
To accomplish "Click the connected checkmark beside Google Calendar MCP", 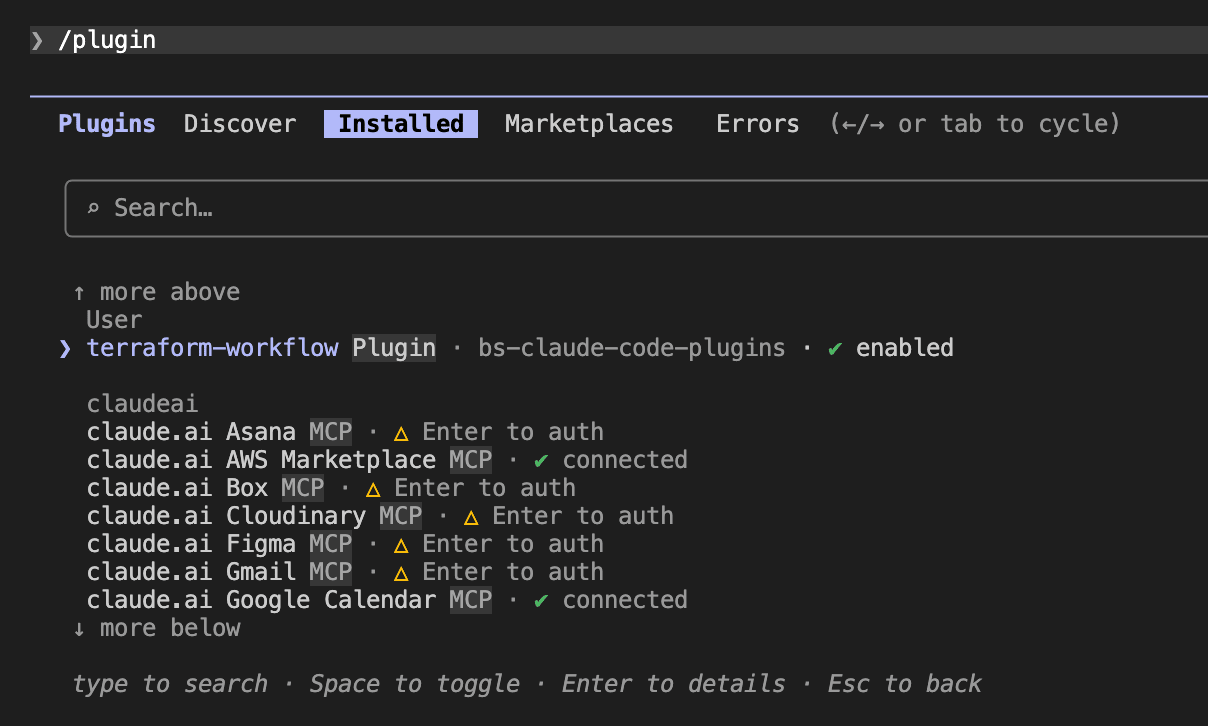I will tap(540, 599).
